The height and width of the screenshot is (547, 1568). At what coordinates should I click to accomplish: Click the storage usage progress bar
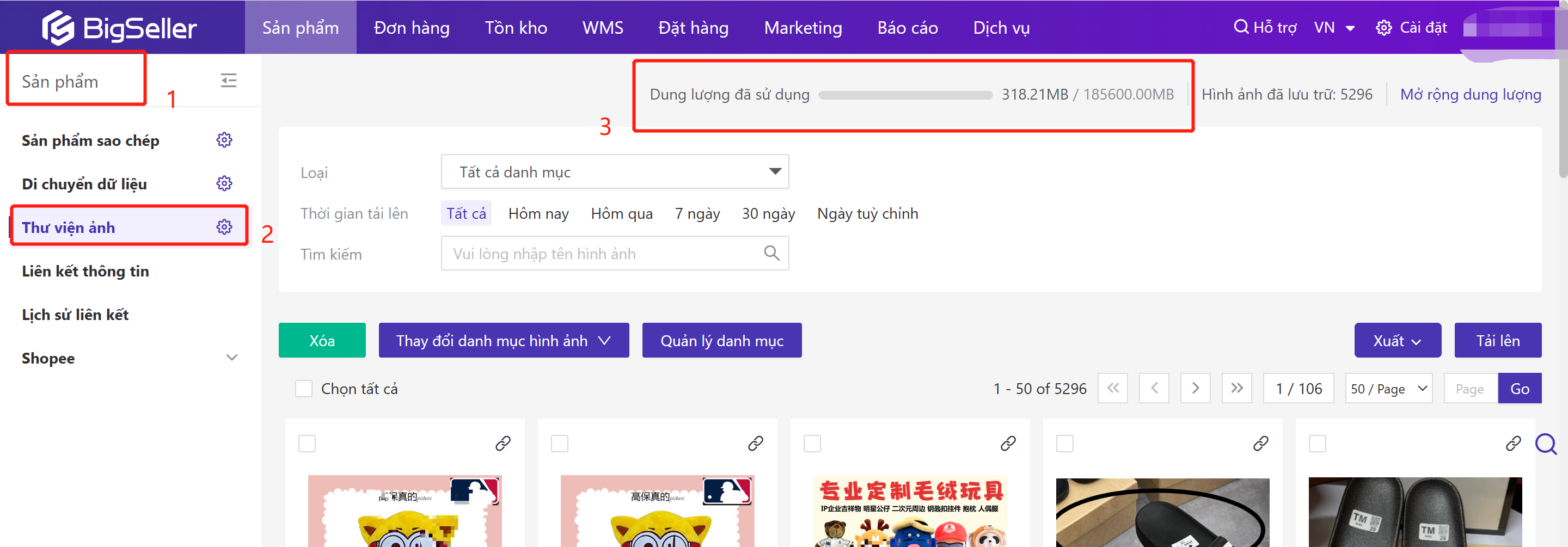[905, 95]
